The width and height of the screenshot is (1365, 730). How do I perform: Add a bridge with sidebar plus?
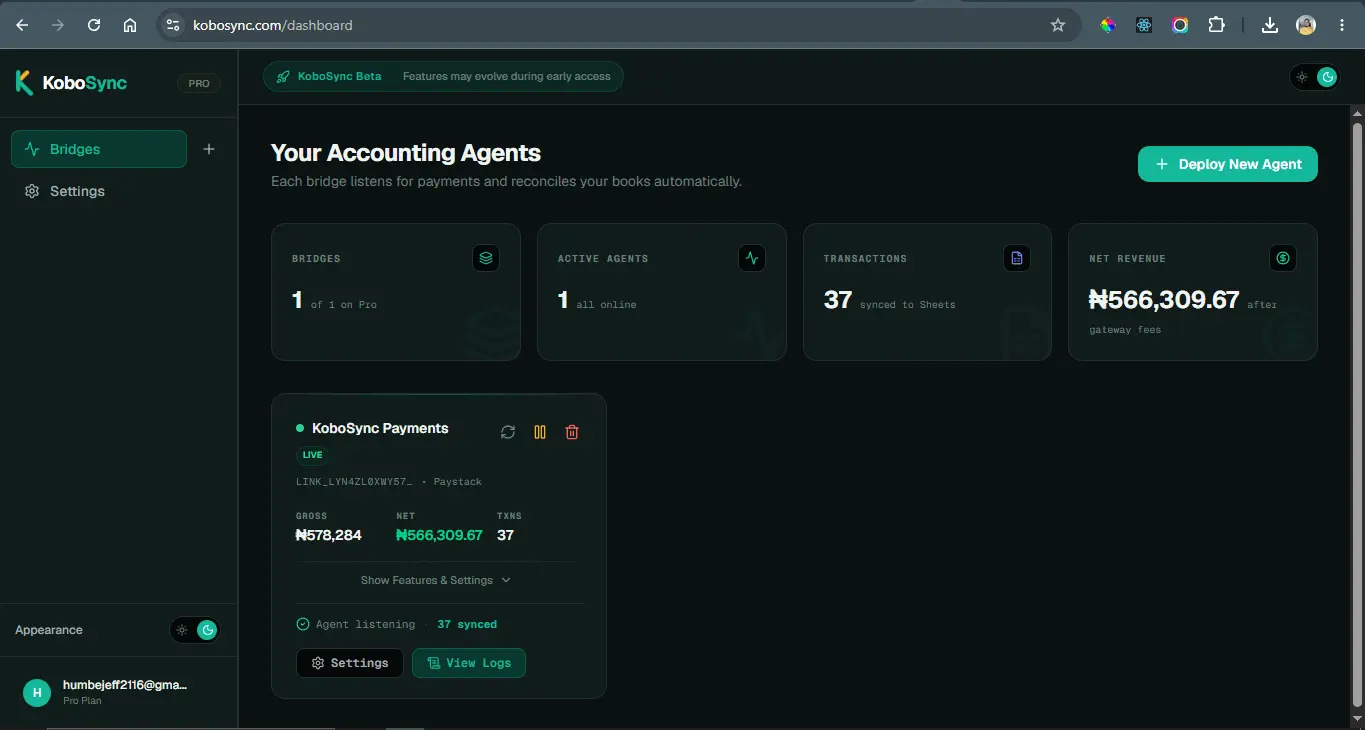(209, 149)
